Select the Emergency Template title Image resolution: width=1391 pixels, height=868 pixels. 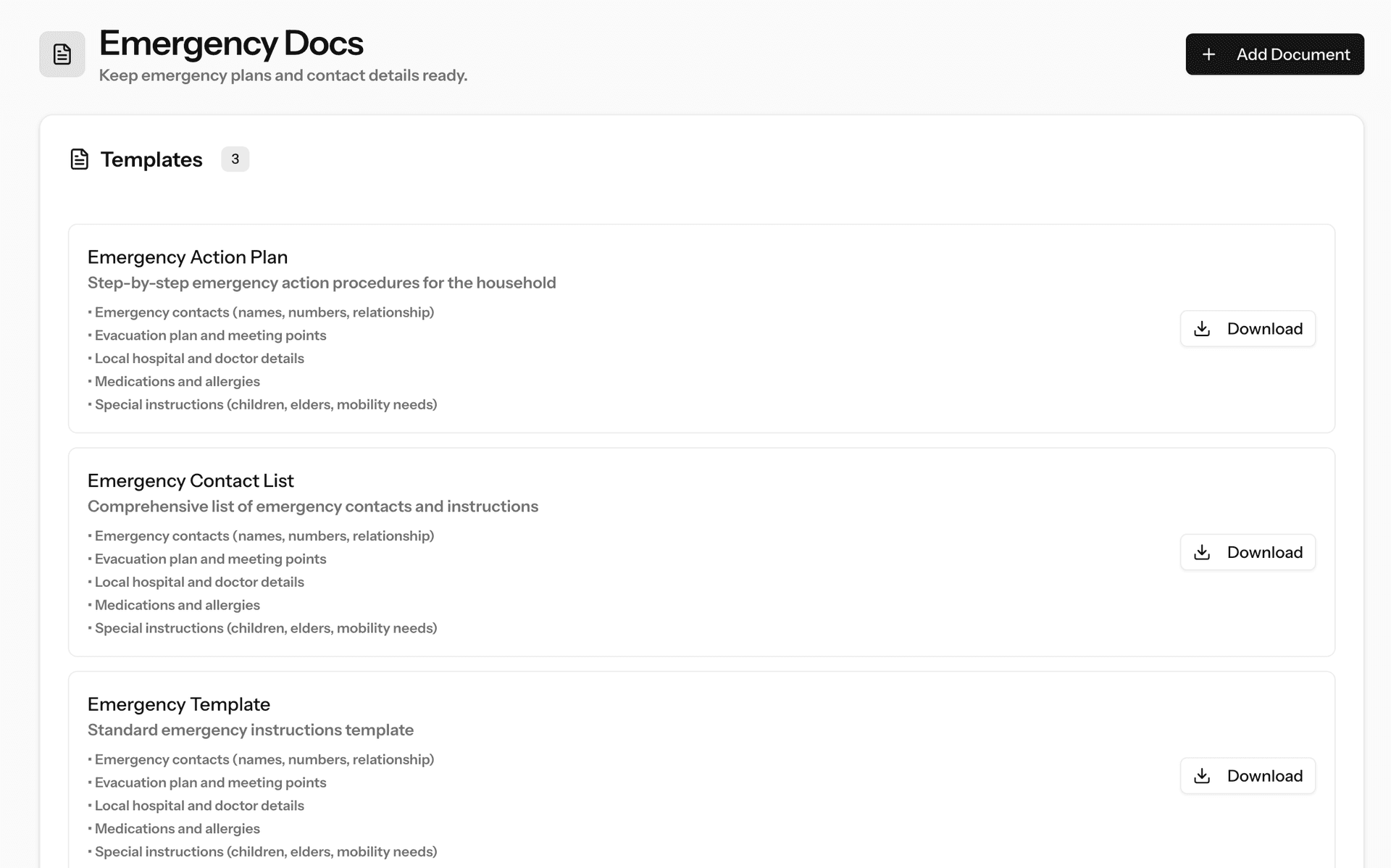pyautogui.click(x=179, y=704)
